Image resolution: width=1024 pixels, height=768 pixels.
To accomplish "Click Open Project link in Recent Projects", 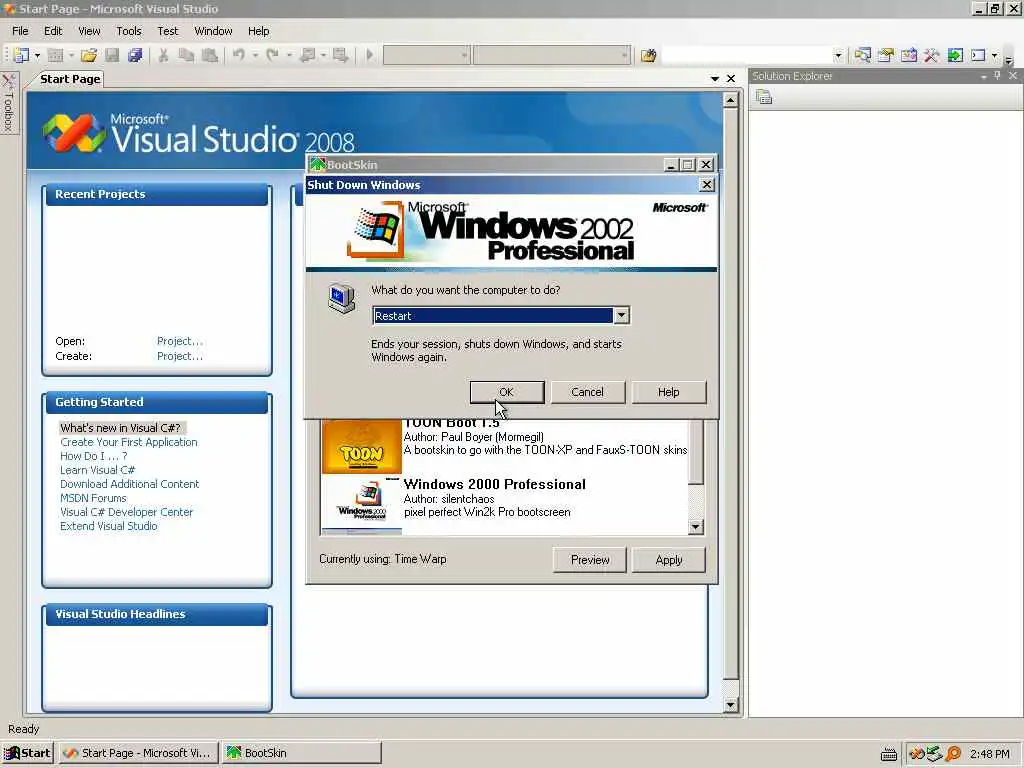I will coord(180,341).
